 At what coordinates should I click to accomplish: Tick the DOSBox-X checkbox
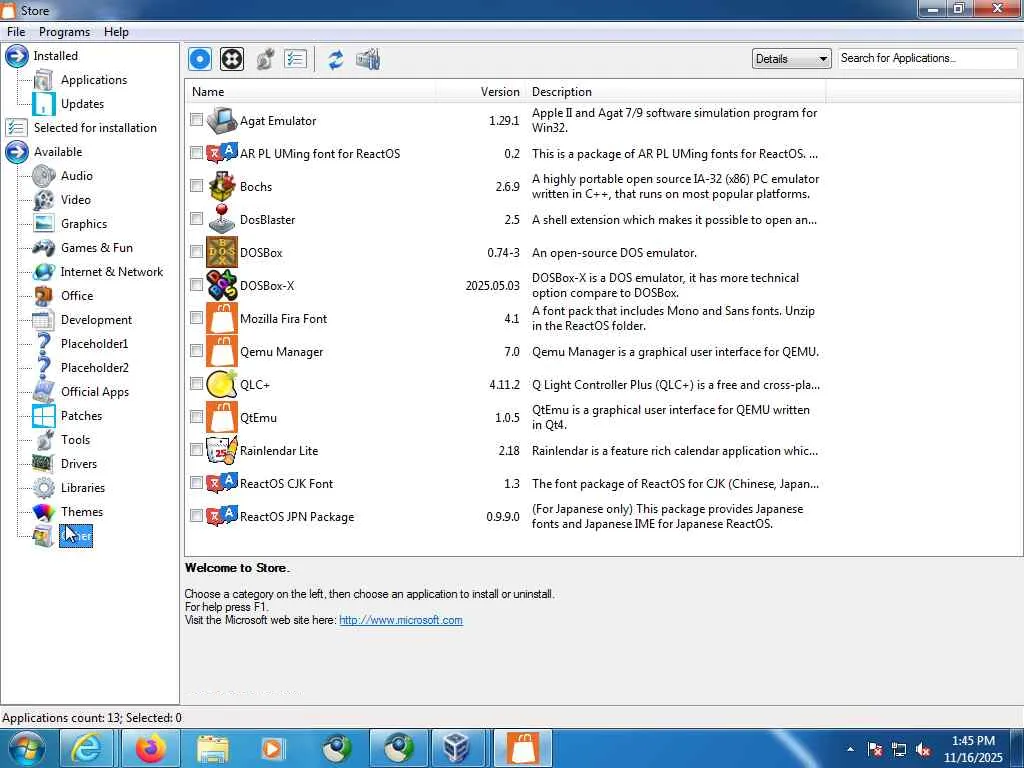point(196,285)
